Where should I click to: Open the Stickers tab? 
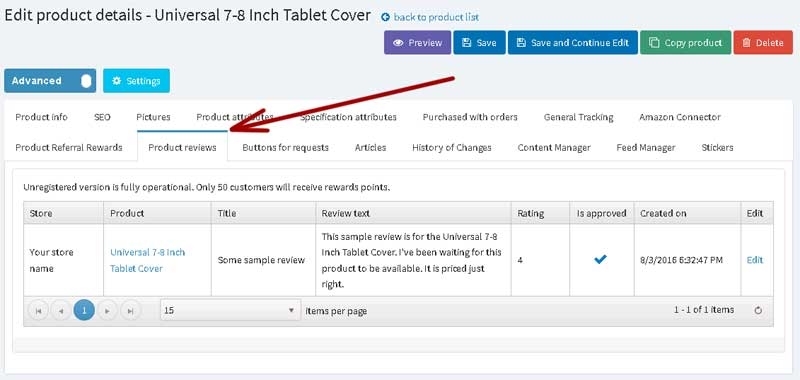[717, 147]
